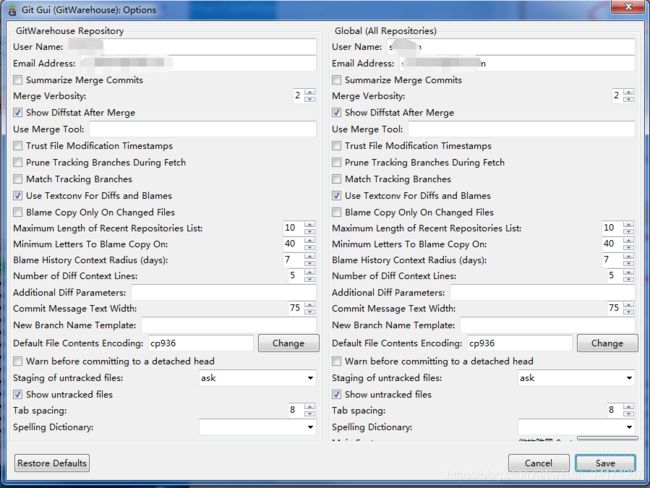
Task: Open global Spelling Dictionary dropdown
Action: [x=576, y=427]
